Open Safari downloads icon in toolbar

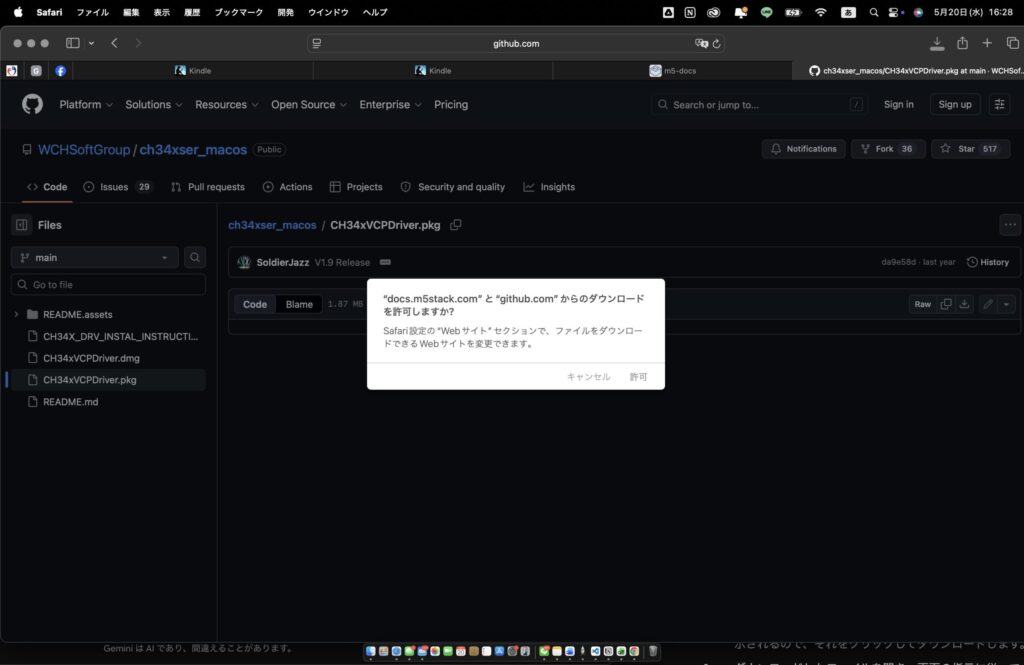(x=936, y=43)
